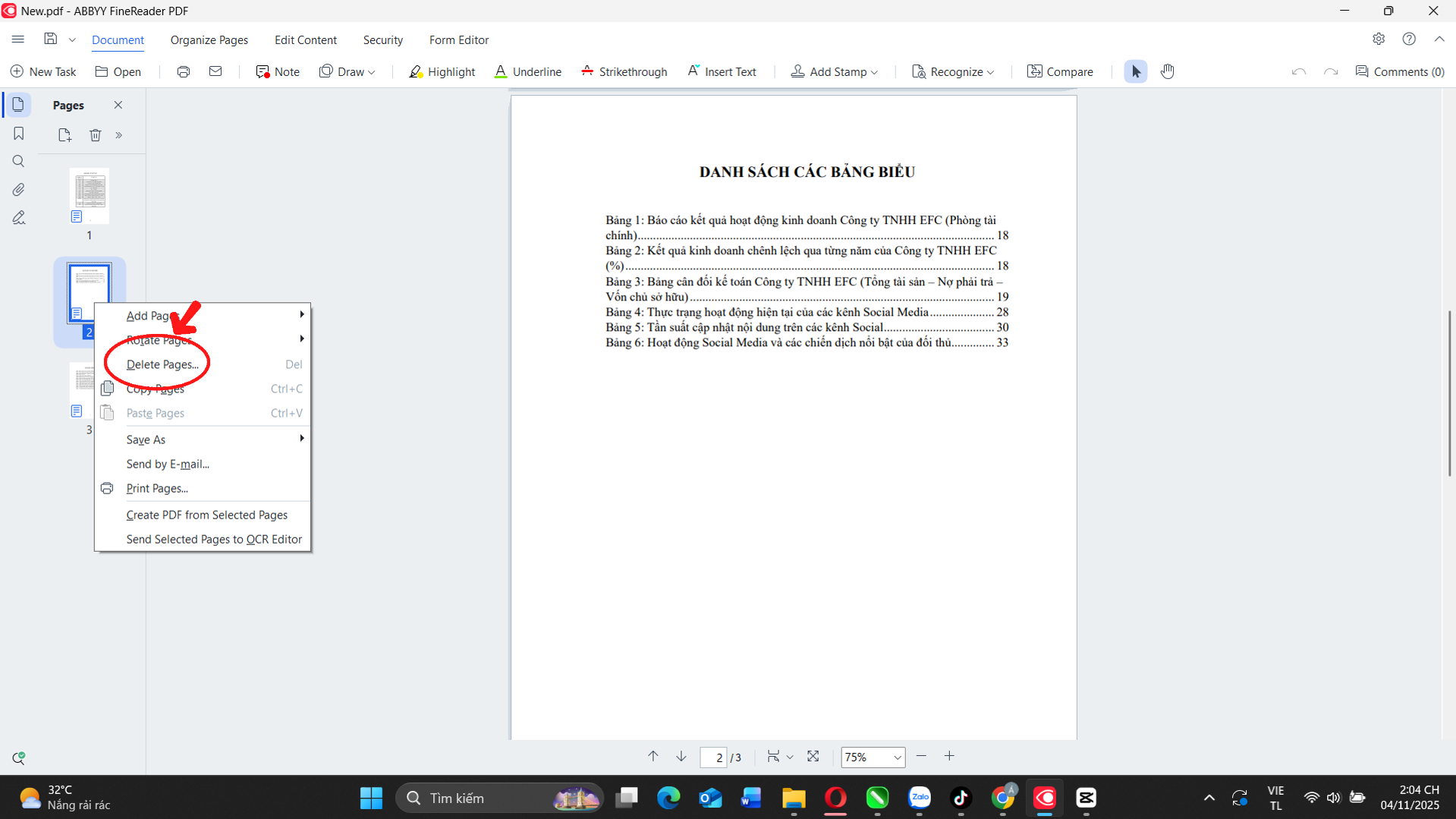The height and width of the screenshot is (819, 1456).
Task: Choose Delete Pages from context menu
Action: [x=162, y=364]
